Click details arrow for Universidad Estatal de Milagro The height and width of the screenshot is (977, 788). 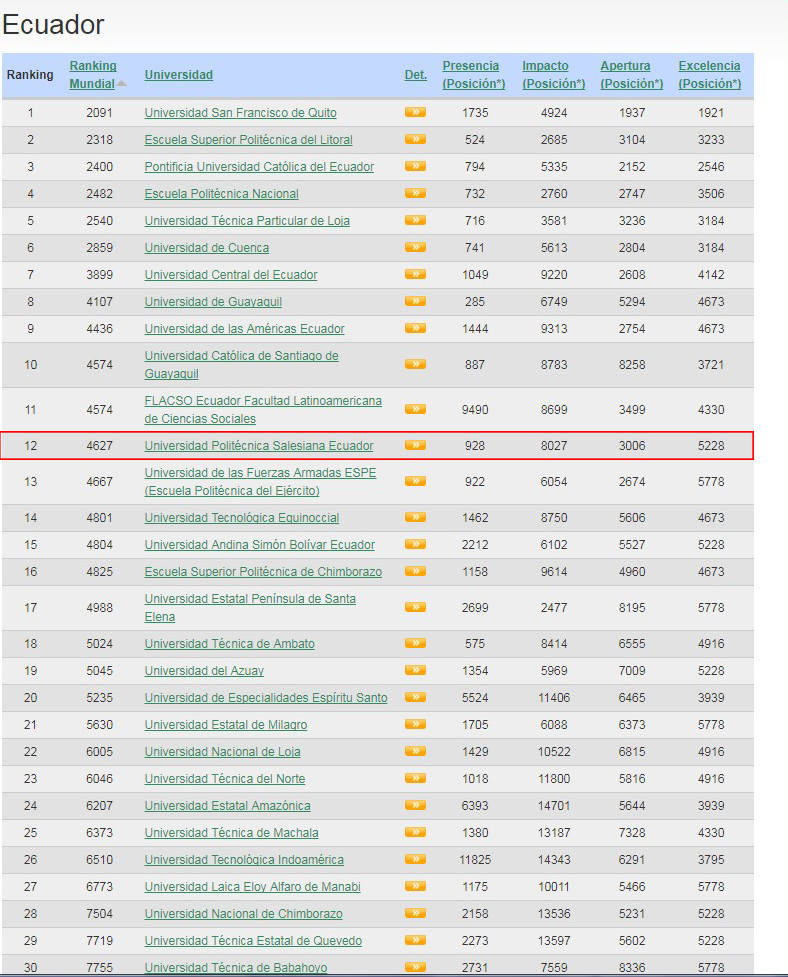415,724
